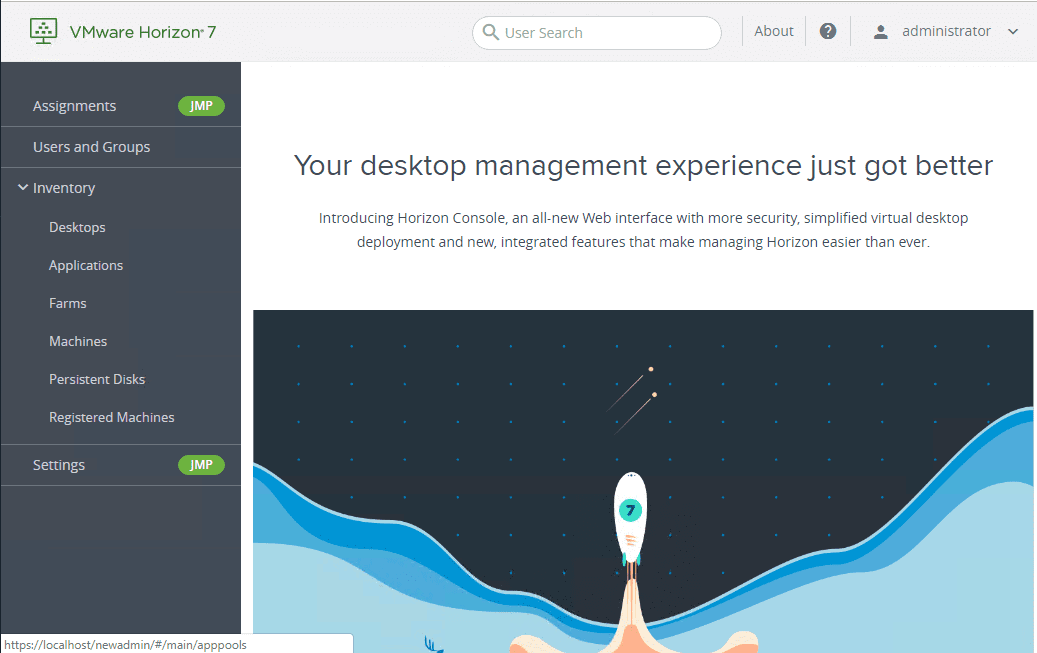Viewport: 1037px width, 653px height.
Task: Click the magnifier icon in User Search
Action: pyautogui.click(x=489, y=32)
